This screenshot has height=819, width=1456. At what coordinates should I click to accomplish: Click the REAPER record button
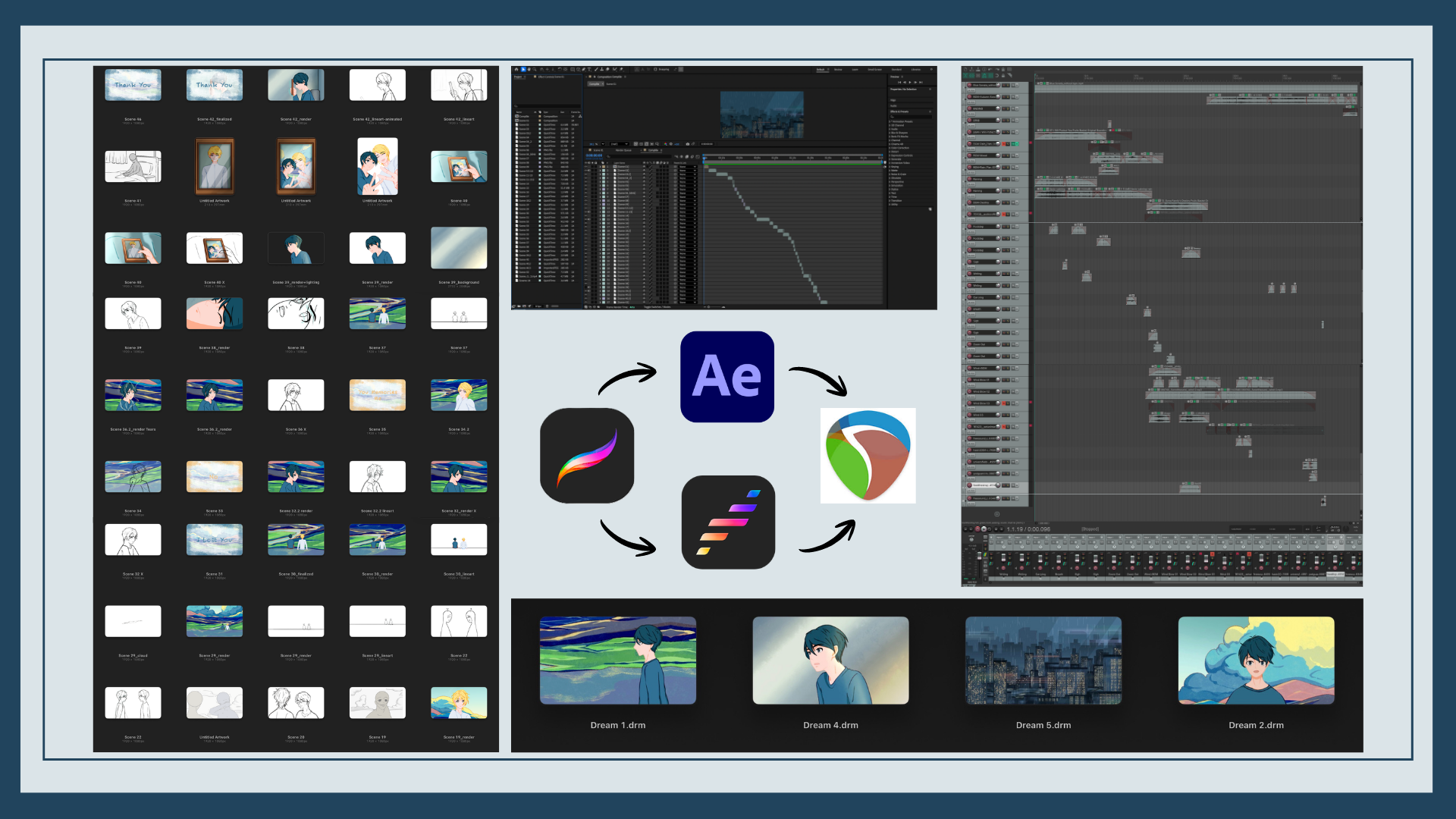[977, 529]
